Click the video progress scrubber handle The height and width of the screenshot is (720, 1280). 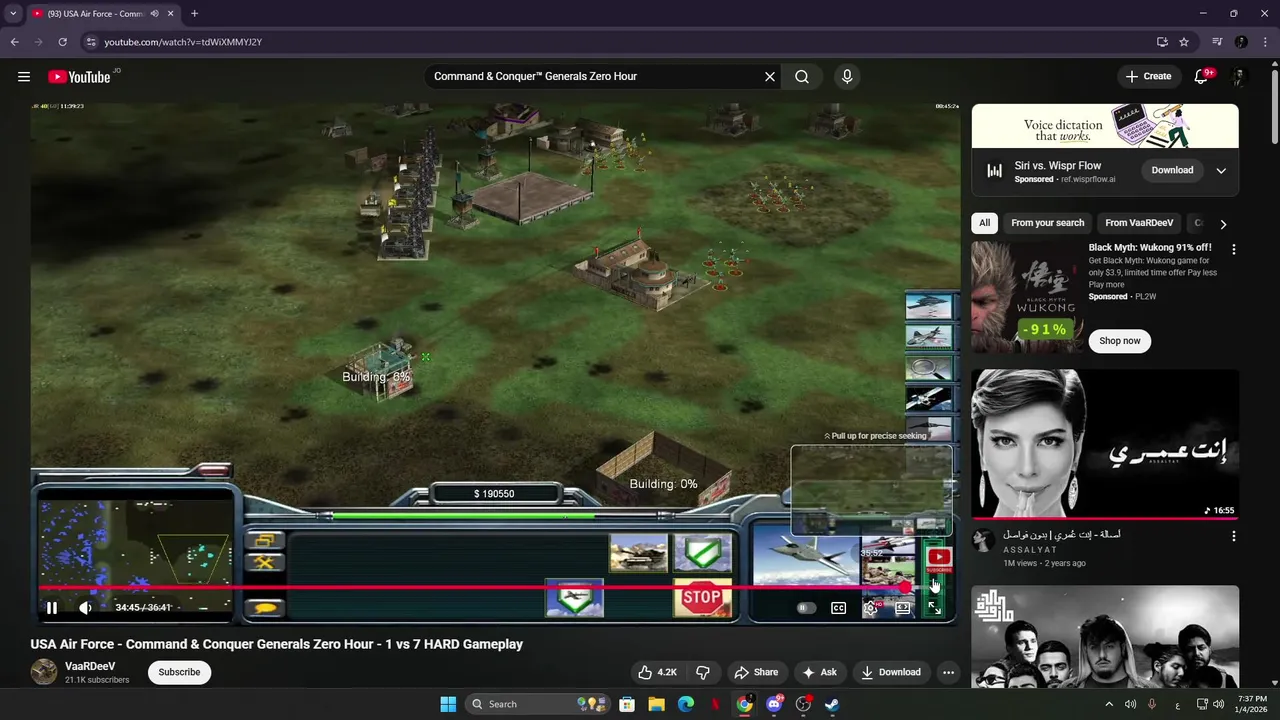pos(906,588)
